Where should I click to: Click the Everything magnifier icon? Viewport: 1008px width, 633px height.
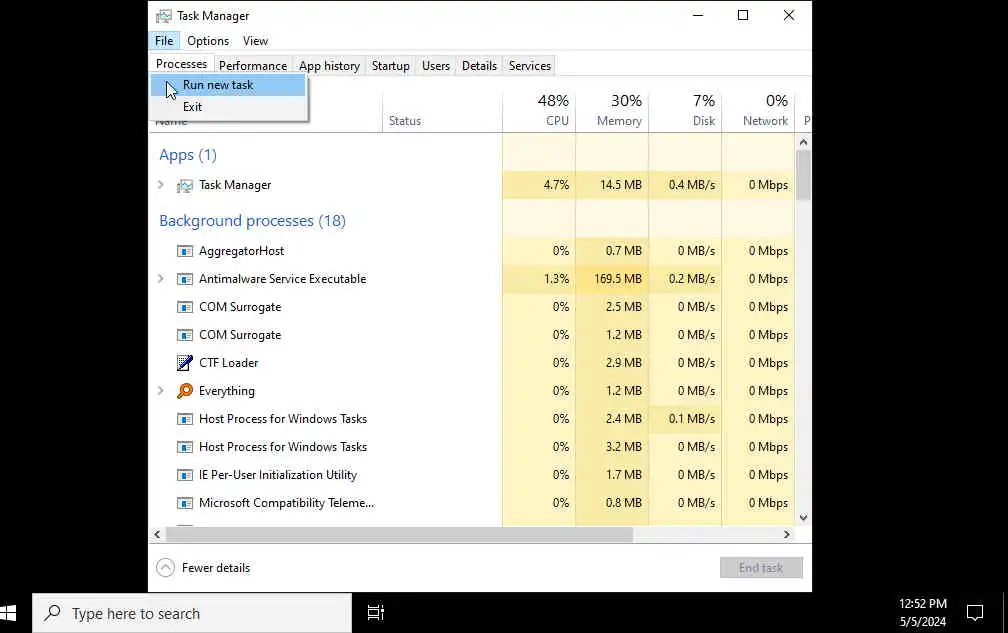pos(184,391)
